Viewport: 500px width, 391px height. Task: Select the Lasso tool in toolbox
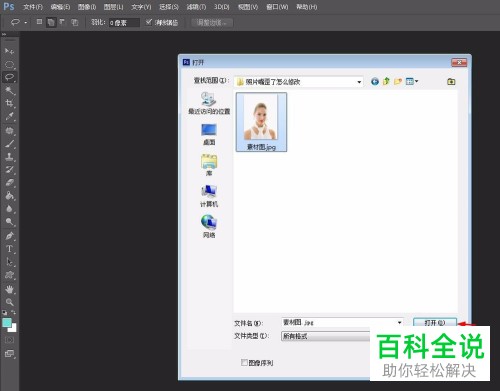(9, 77)
